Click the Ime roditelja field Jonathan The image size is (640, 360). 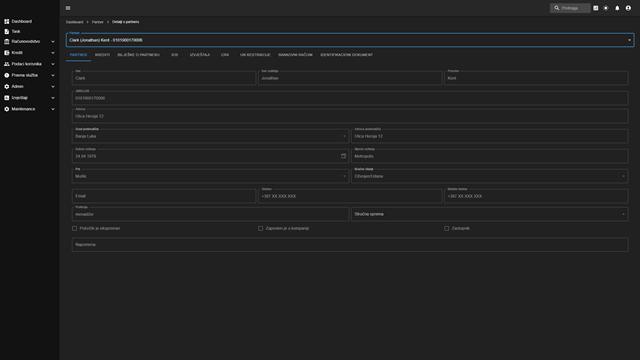(350, 78)
